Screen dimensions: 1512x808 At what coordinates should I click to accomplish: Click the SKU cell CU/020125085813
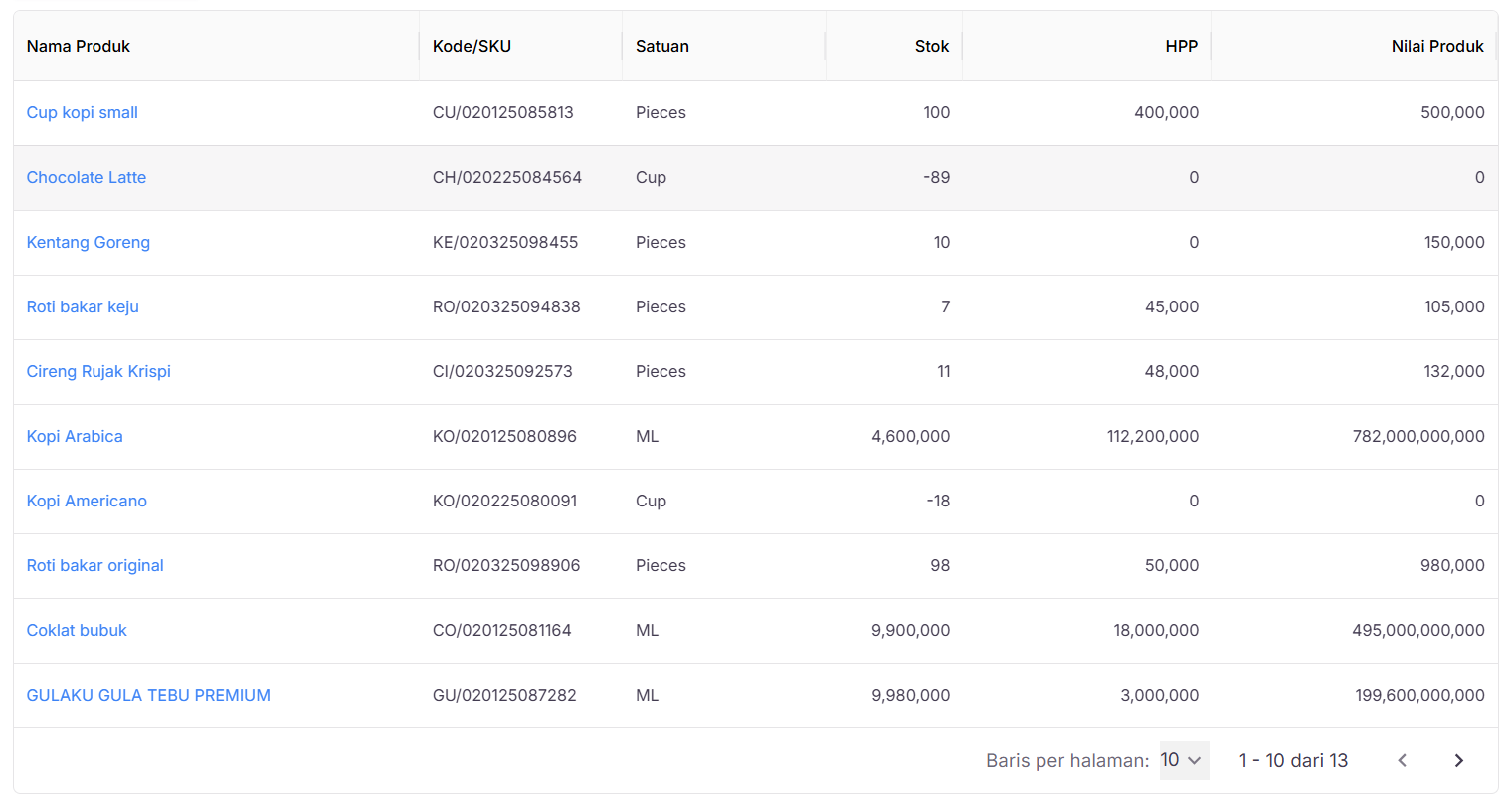(503, 113)
